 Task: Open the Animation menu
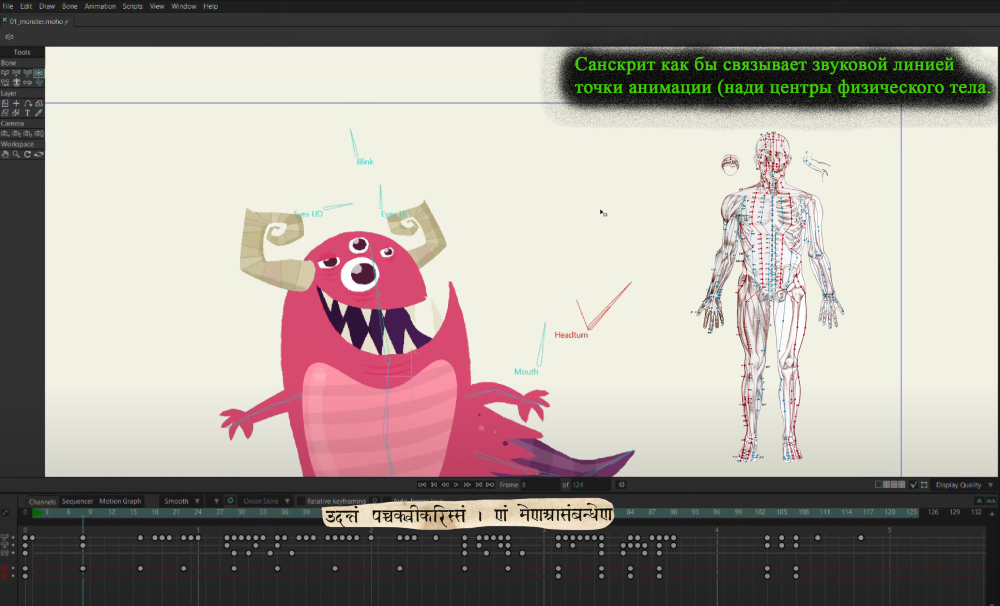coord(100,6)
